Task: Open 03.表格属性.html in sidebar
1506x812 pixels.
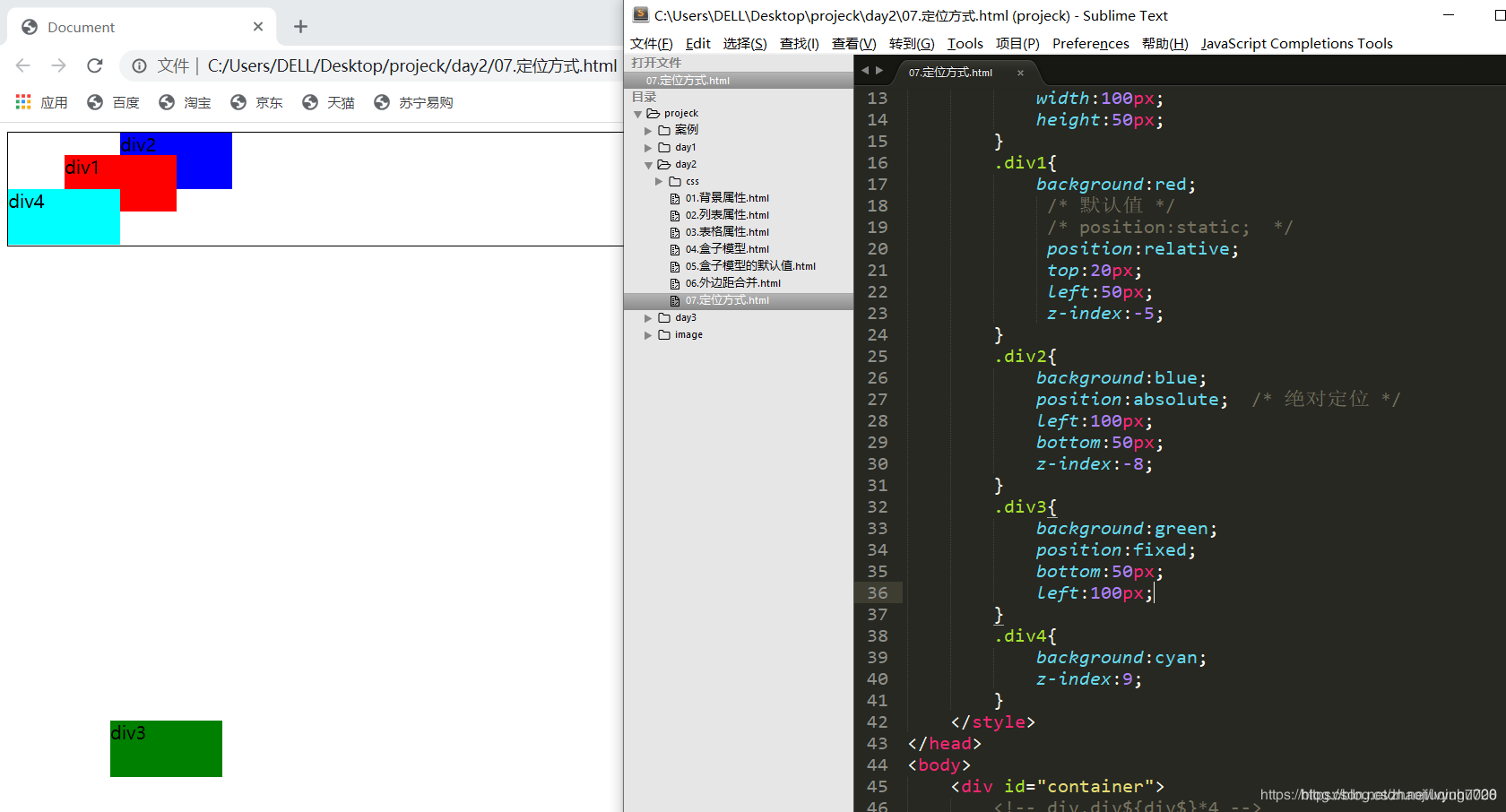Action: coord(727,232)
